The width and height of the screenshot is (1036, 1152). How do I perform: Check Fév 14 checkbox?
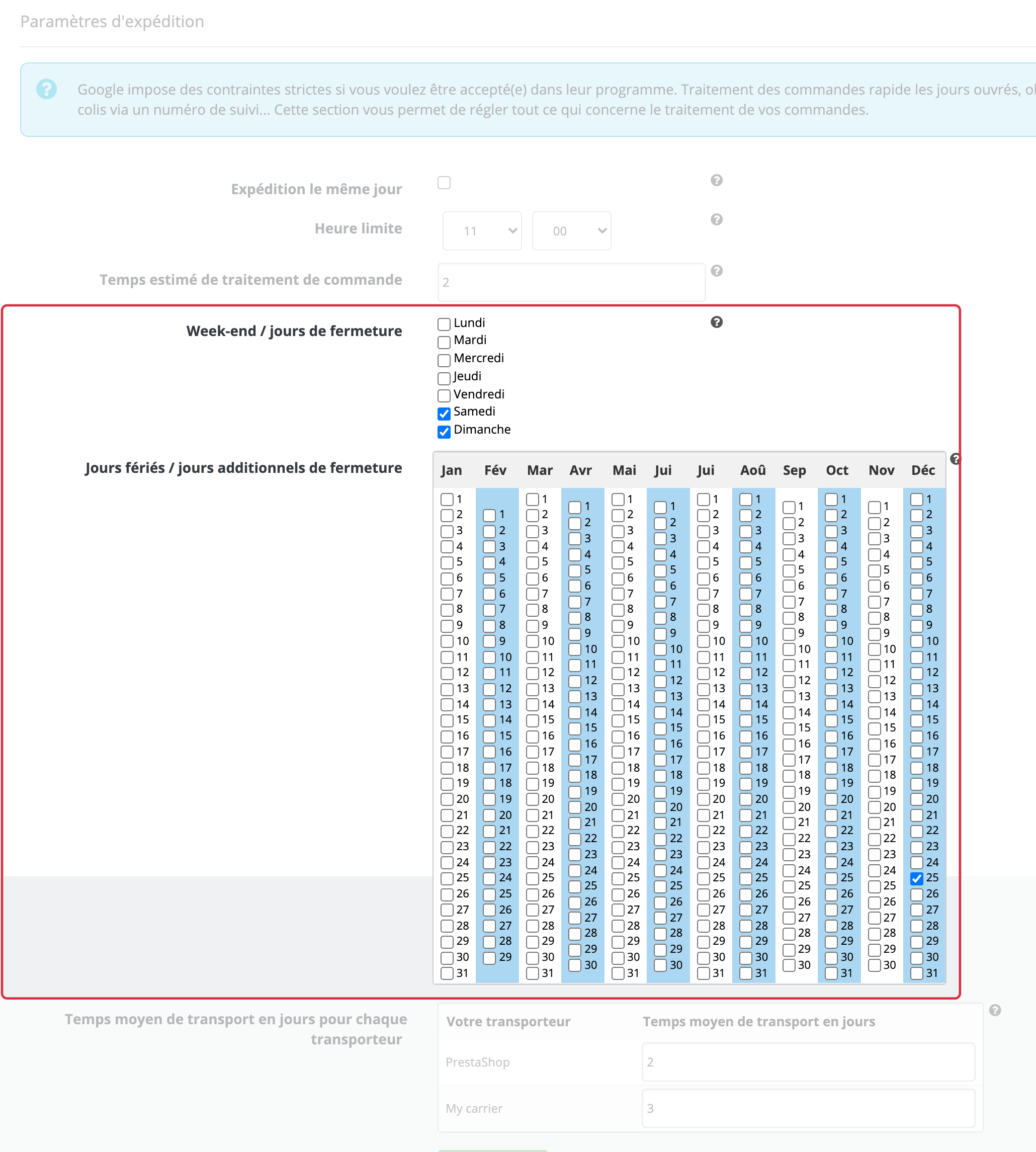click(489, 720)
